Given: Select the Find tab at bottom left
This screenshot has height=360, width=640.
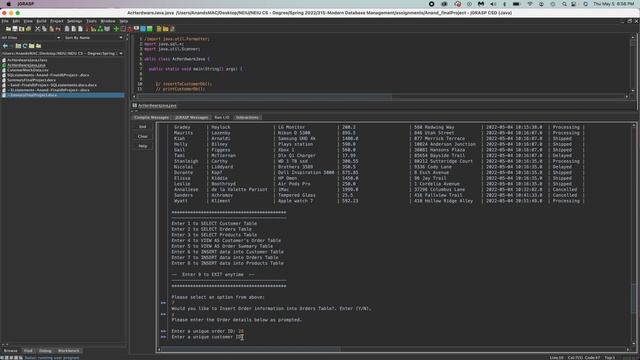Looking at the screenshot, I should coord(28,351).
